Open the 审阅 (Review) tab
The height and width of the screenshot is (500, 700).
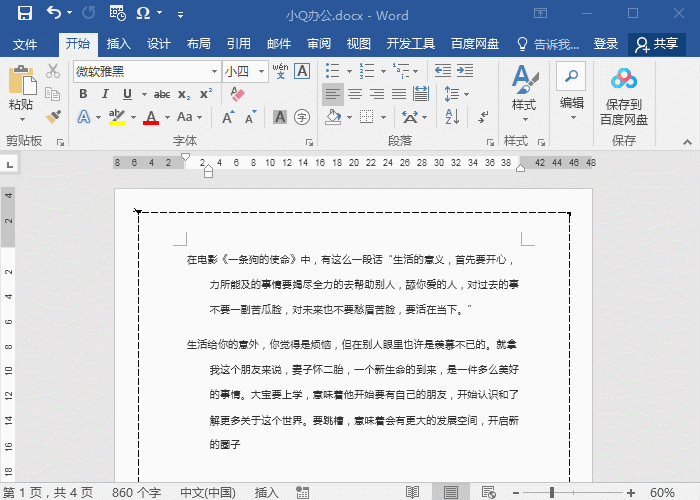point(318,44)
